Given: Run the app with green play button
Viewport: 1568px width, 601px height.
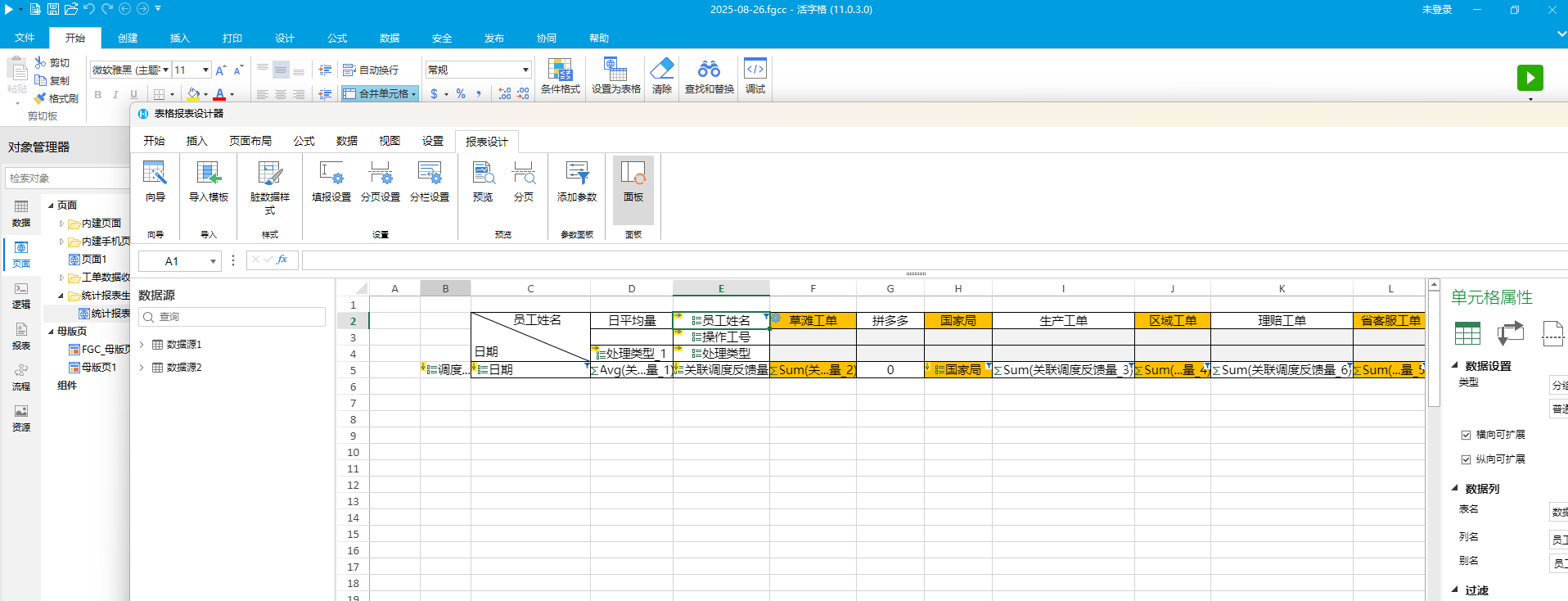Looking at the screenshot, I should click(1530, 78).
